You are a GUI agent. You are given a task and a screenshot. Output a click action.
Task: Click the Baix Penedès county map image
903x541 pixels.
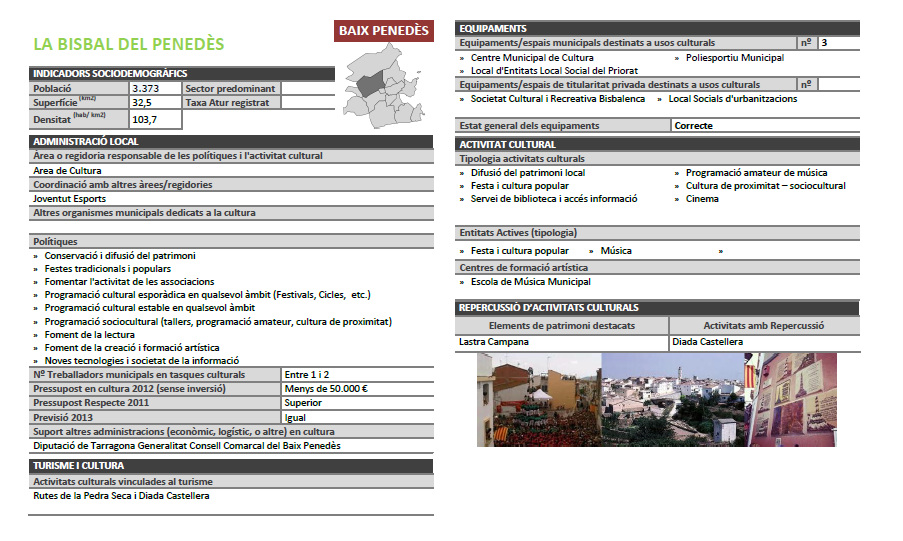[x=384, y=86]
